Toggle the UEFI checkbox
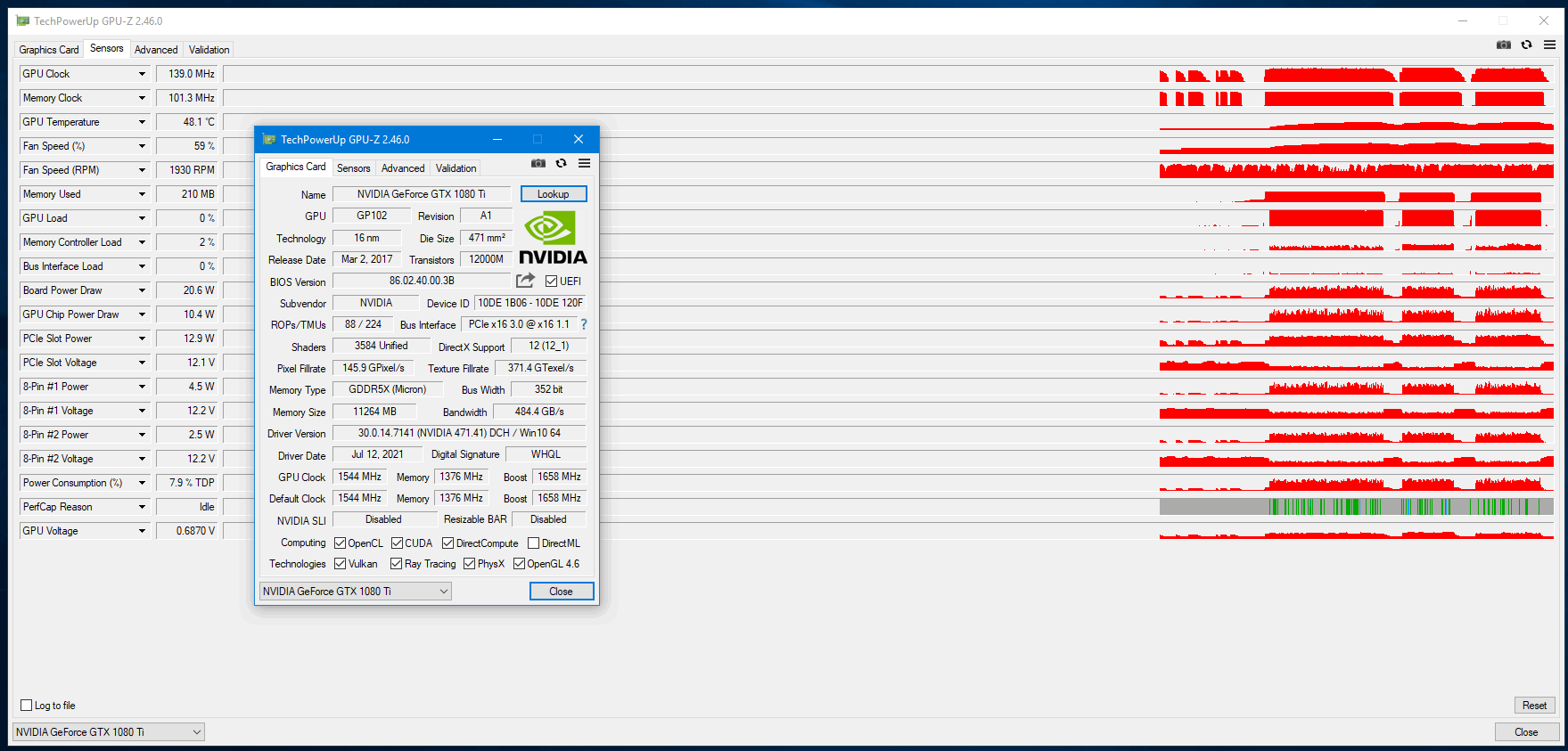Screen dimensions: 1568x751 552,282
